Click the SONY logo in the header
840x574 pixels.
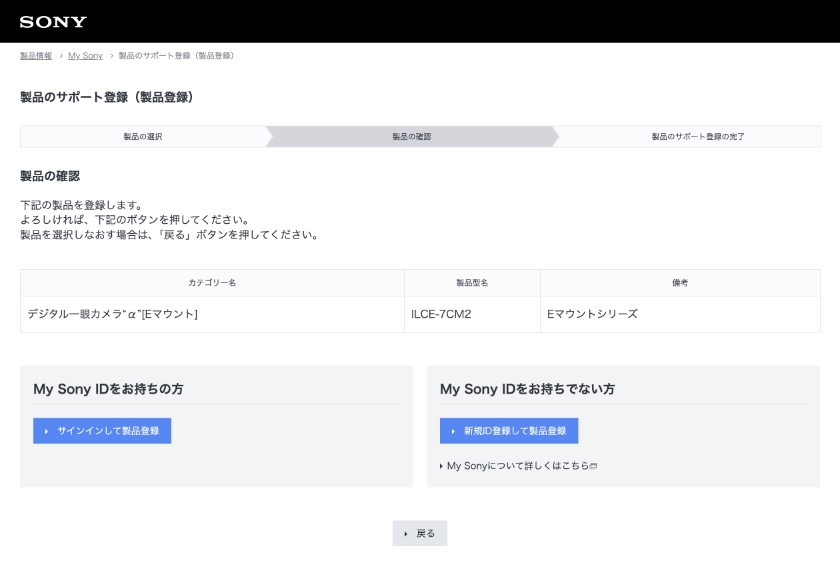[53, 22]
